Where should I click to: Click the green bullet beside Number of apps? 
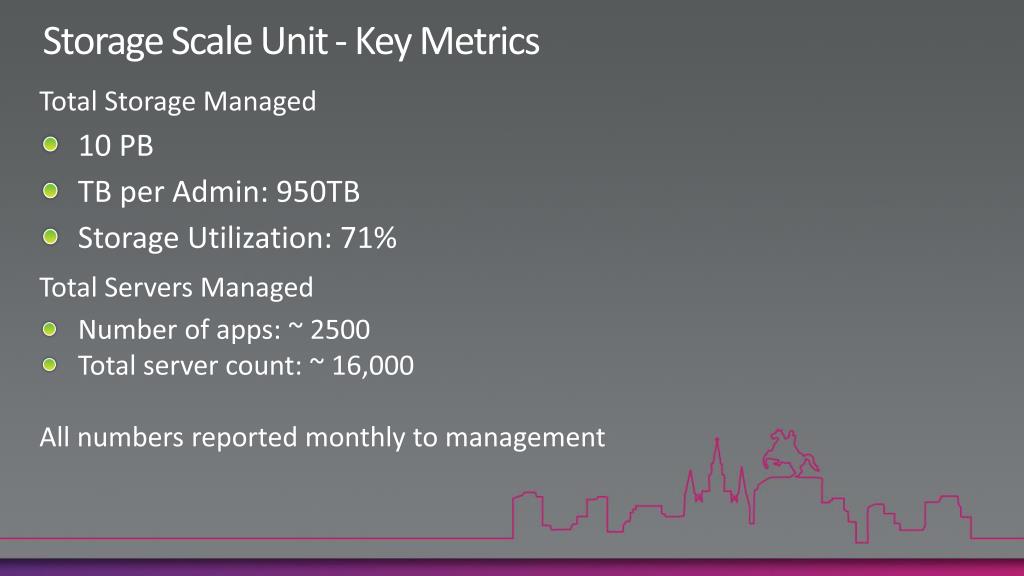tap(50, 329)
